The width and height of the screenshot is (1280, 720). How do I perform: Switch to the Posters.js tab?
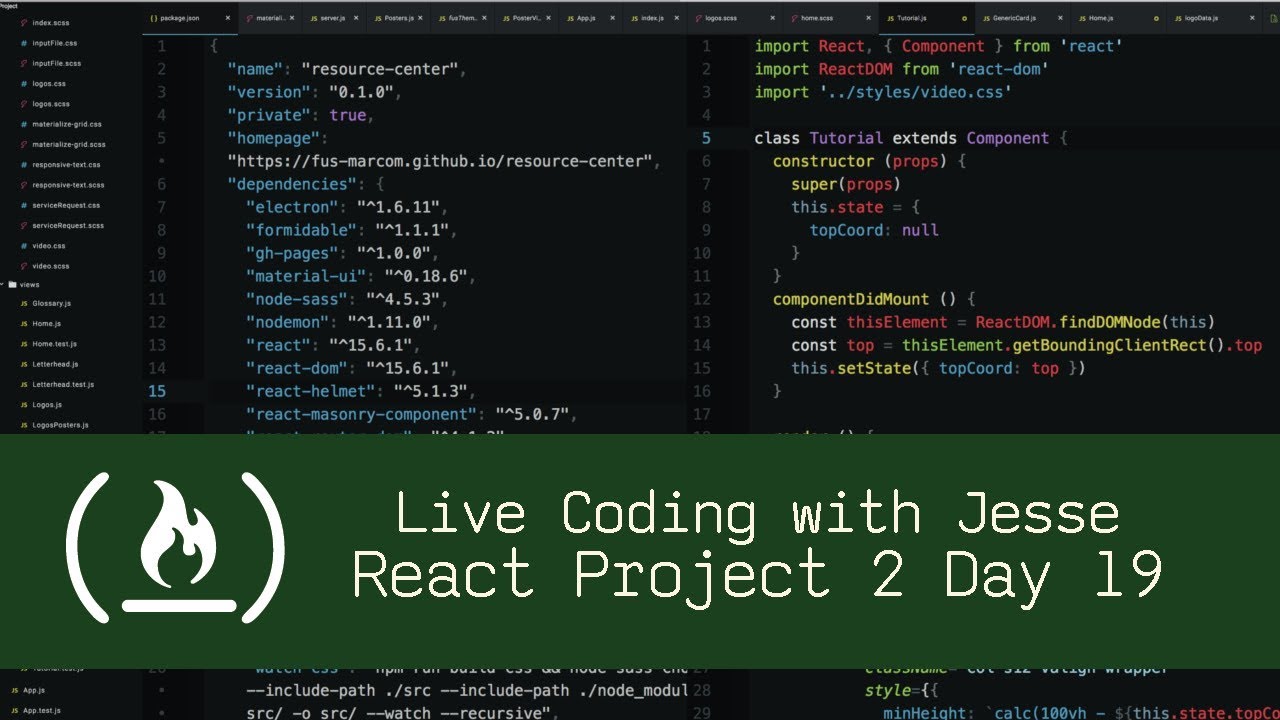tap(396, 18)
